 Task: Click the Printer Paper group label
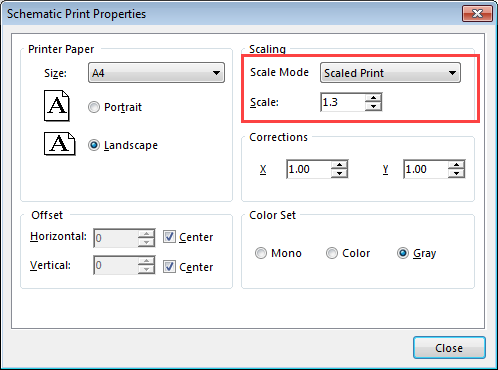pos(61,49)
